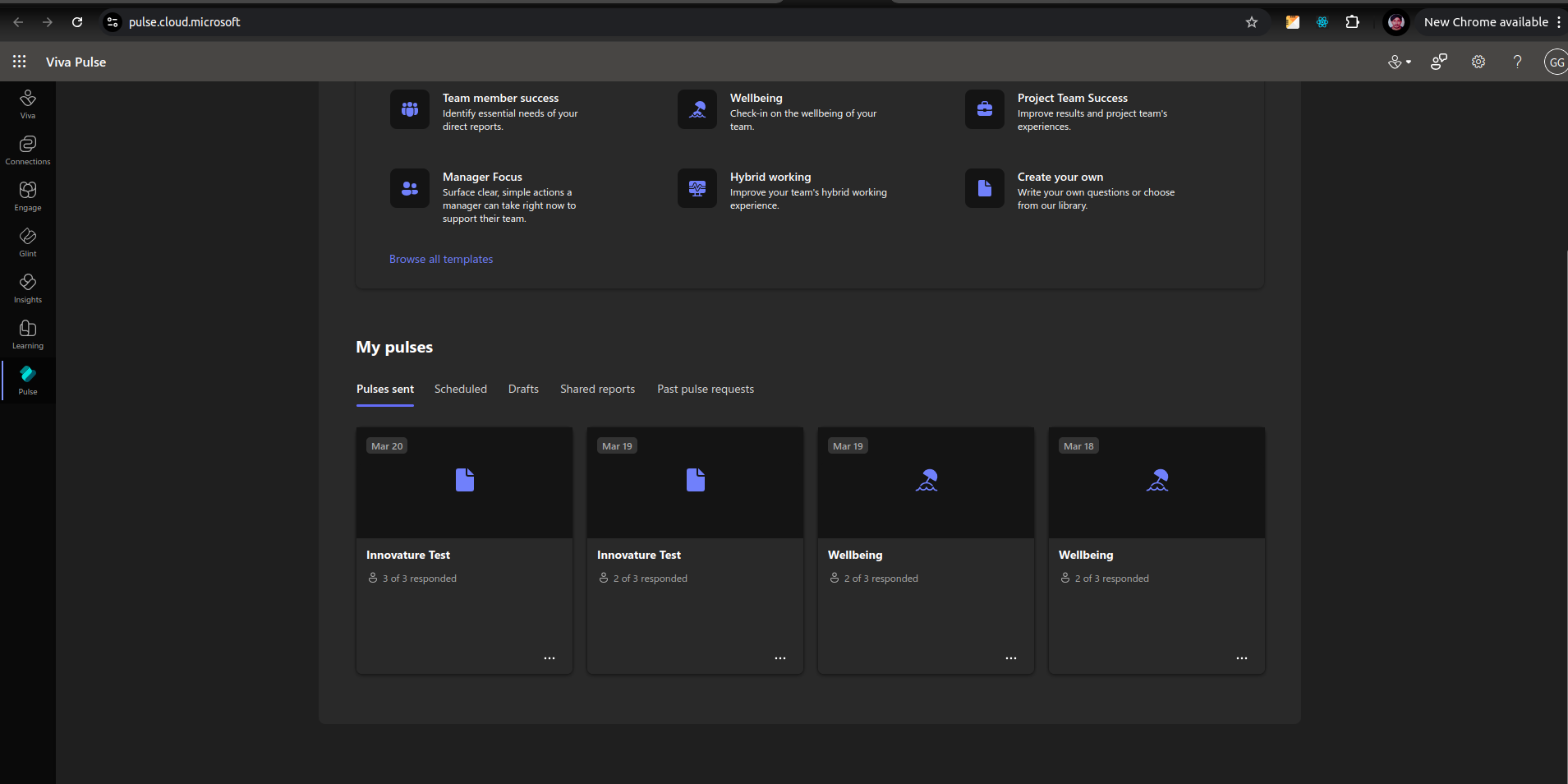The height and width of the screenshot is (784, 1568).
Task: Open the Shared reports tab
Action: point(597,390)
